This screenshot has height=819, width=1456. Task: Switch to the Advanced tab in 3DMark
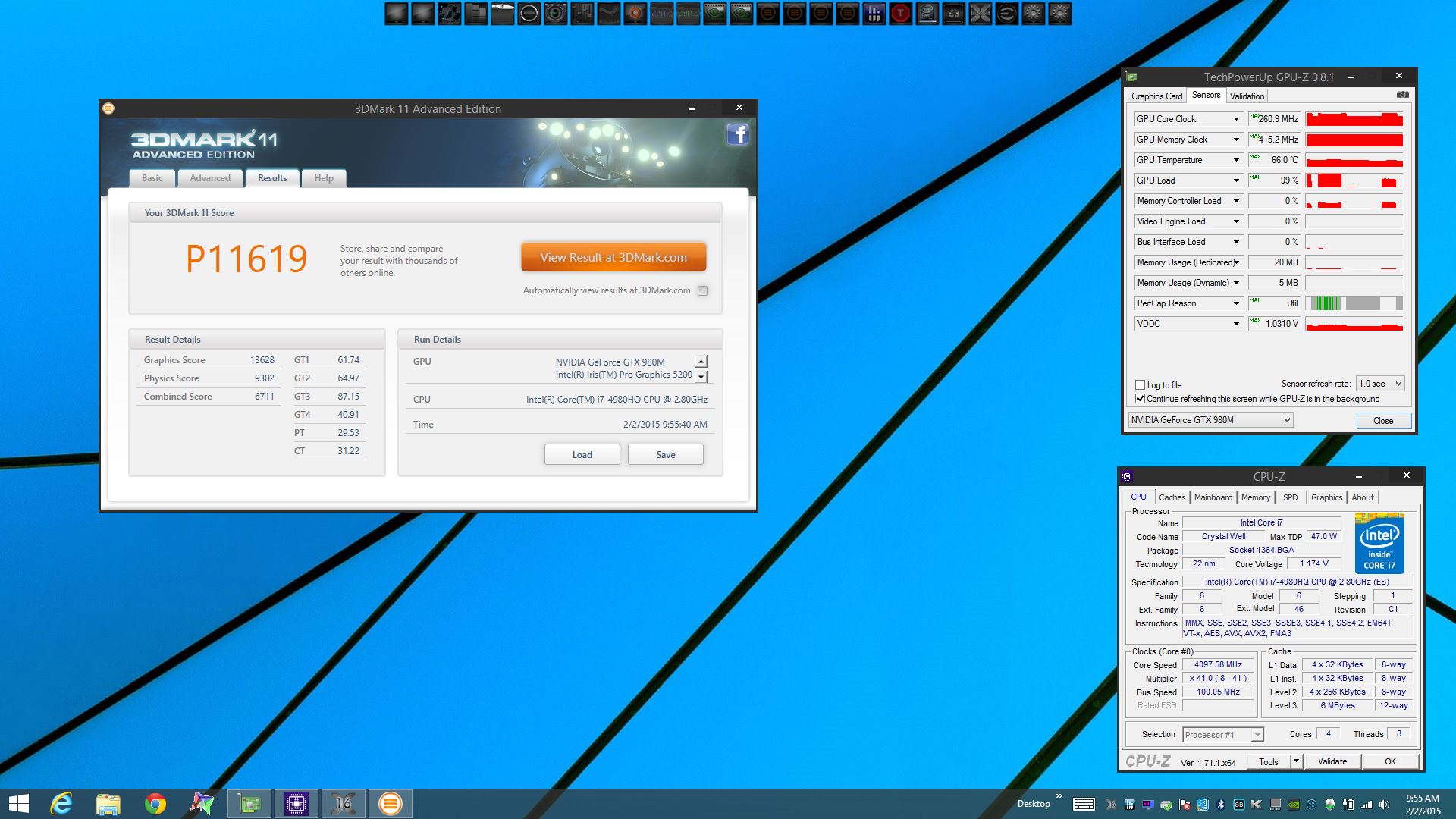click(210, 178)
